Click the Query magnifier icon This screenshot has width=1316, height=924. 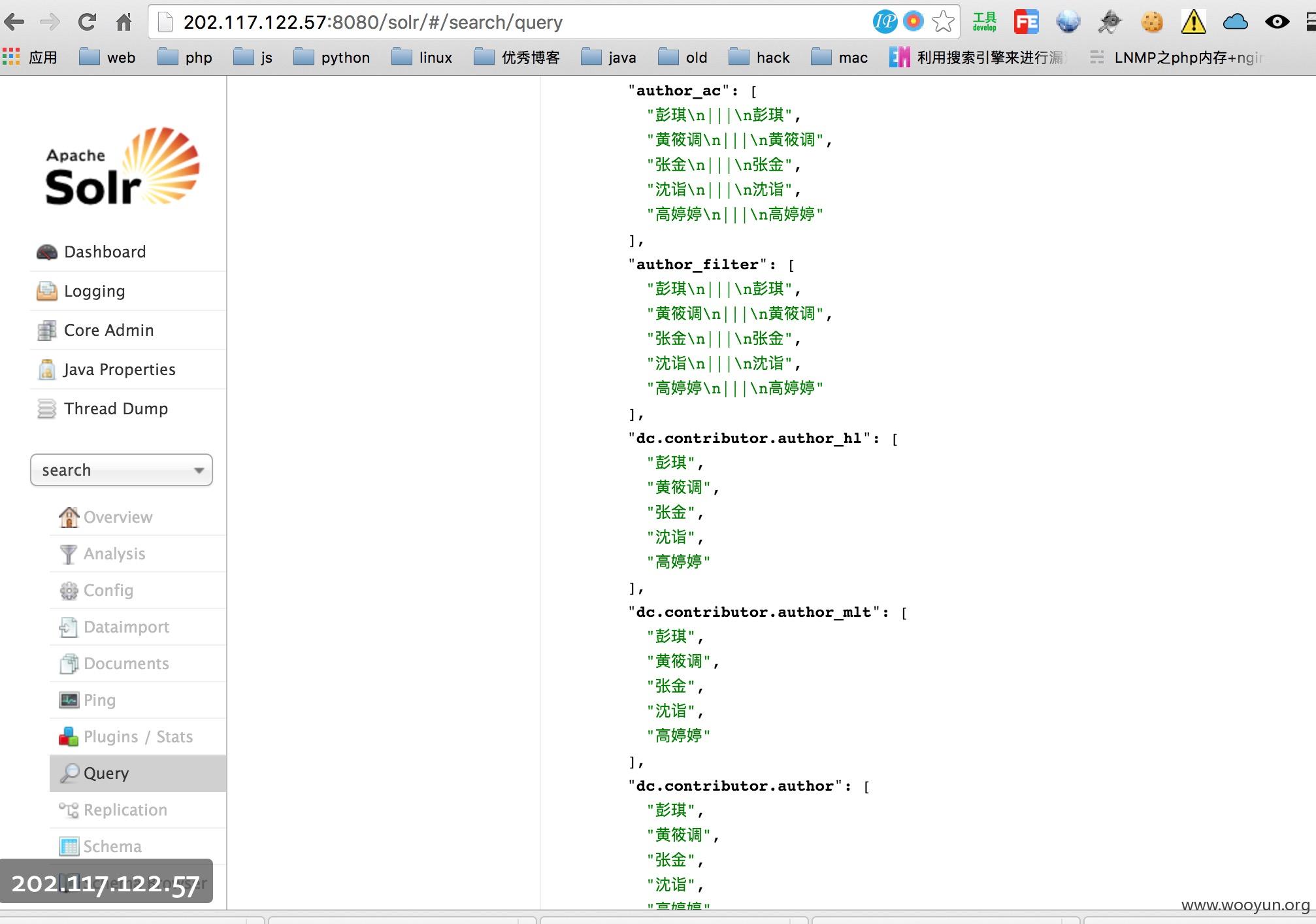tap(69, 773)
